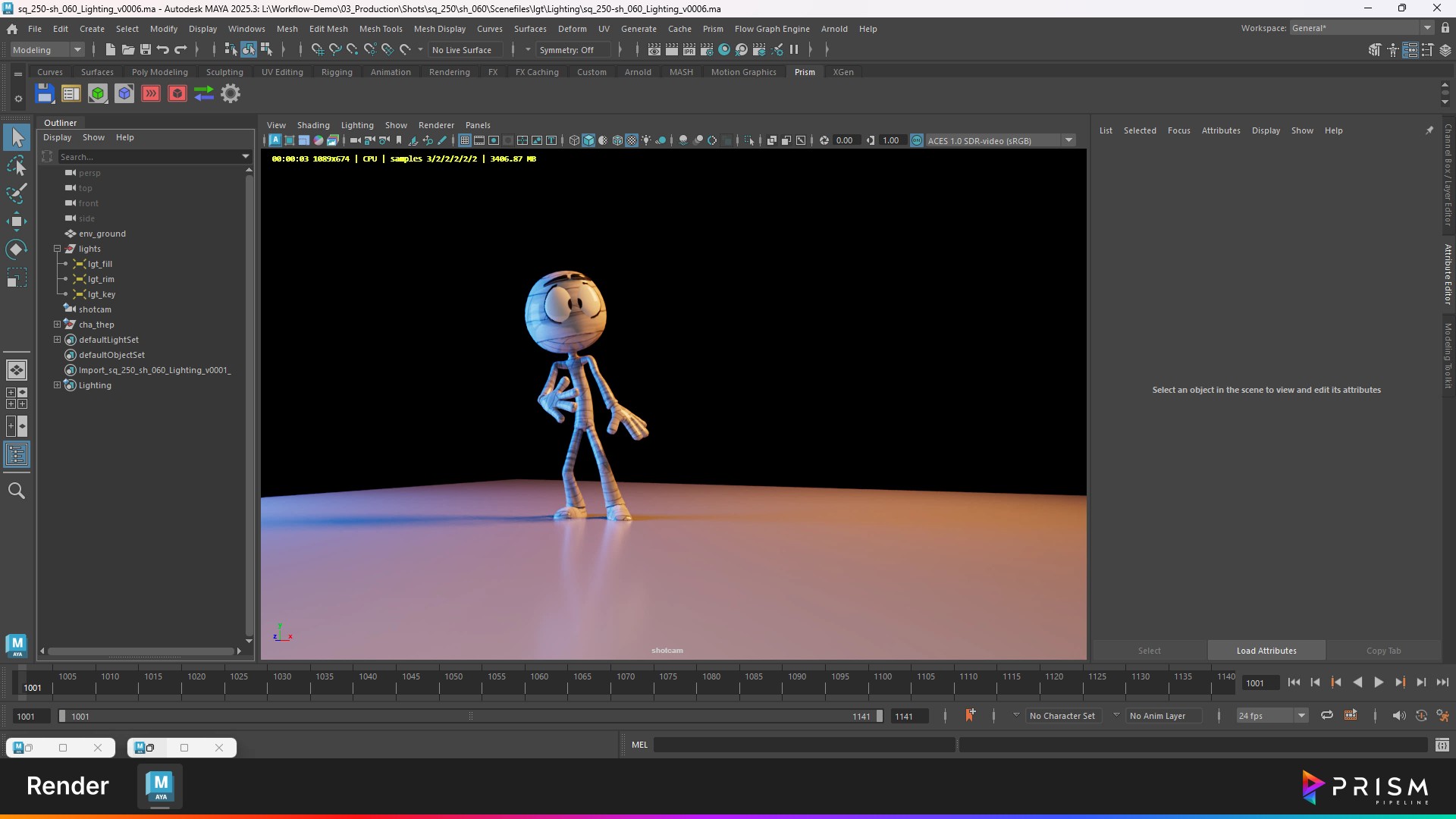Screen dimensions: 1456x819
Task: Open the IPR render icon
Action: 689,50
